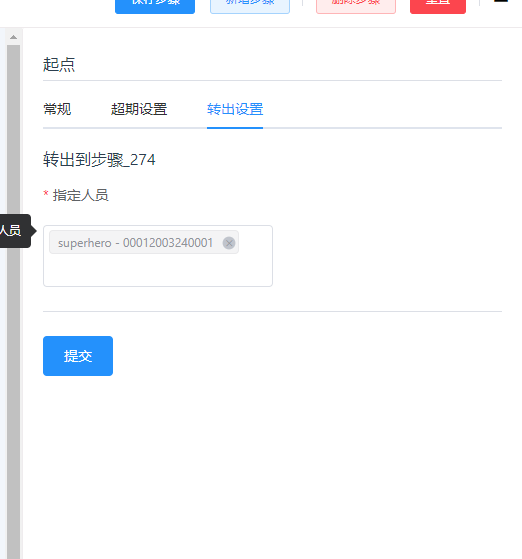Viewport: 522px width, 559px height.
Task: Select the 转出设置 tab
Action: (x=235, y=109)
